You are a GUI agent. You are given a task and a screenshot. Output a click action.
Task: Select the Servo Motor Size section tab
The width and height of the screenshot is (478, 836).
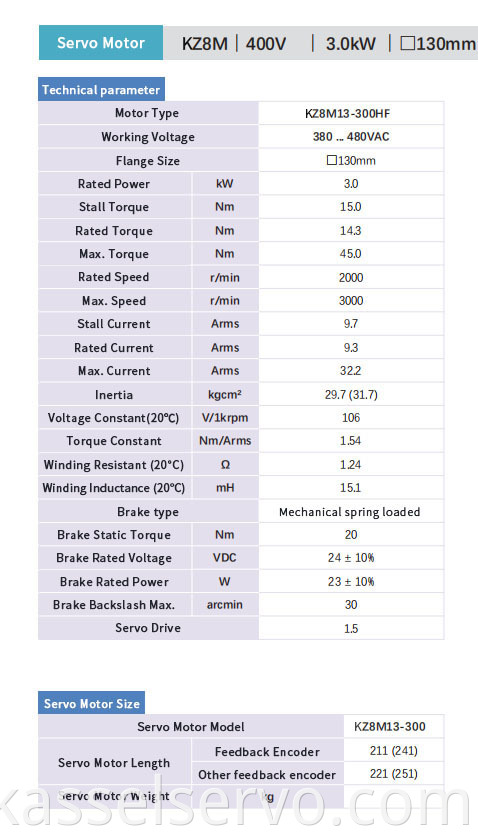click(92, 703)
